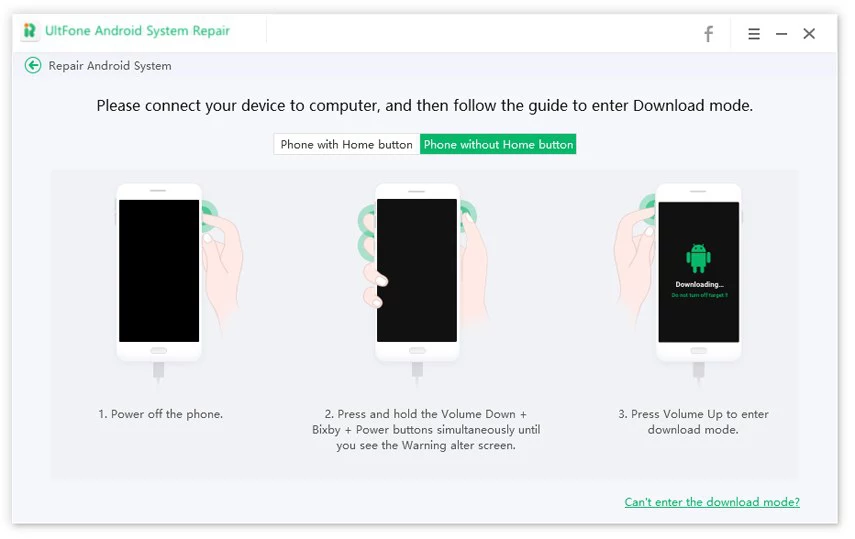The width and height of the screenshot is (855, 539).
Task: Go back using the green arrow icon
Action: coord(33,66)
